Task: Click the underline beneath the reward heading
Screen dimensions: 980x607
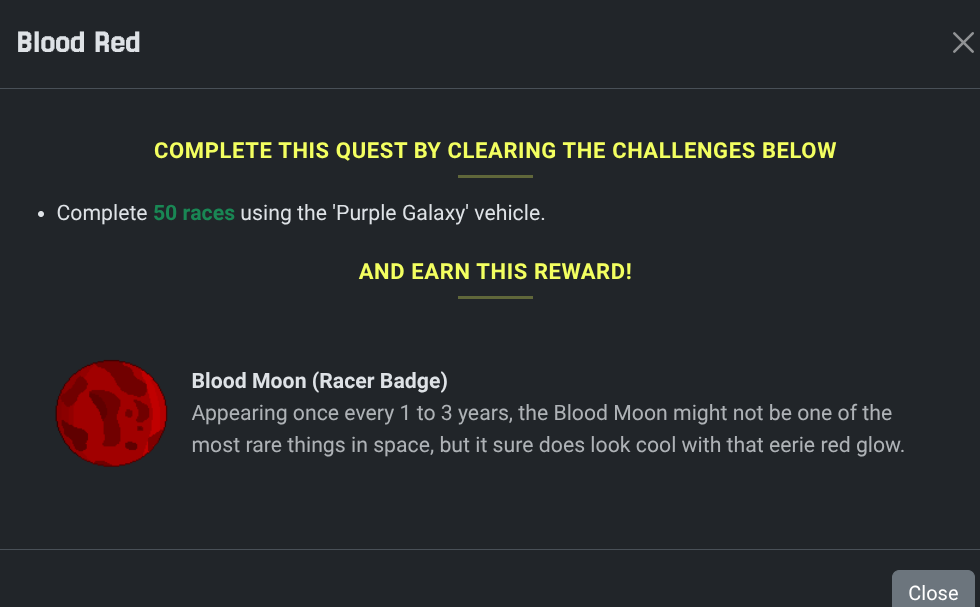Action: coord(495,297)
